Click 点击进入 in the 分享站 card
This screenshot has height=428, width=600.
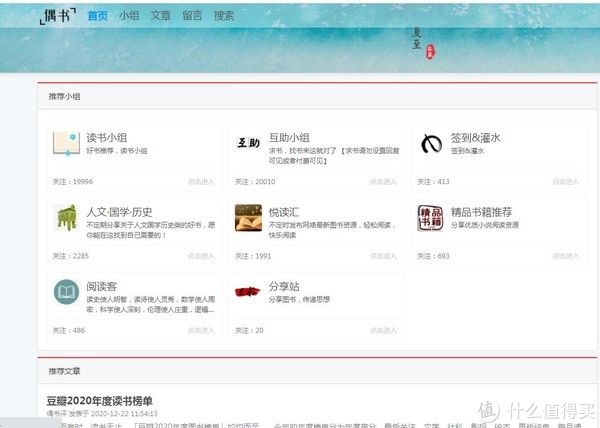point(383,330)
